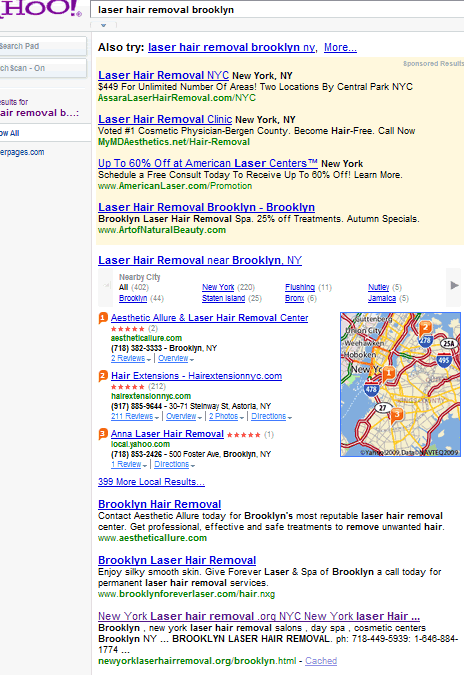Open Anna Laser Hair Removal listing
The height and width of the screenshot is (675, 464).
pyautogui.click(x=167, y=434)
